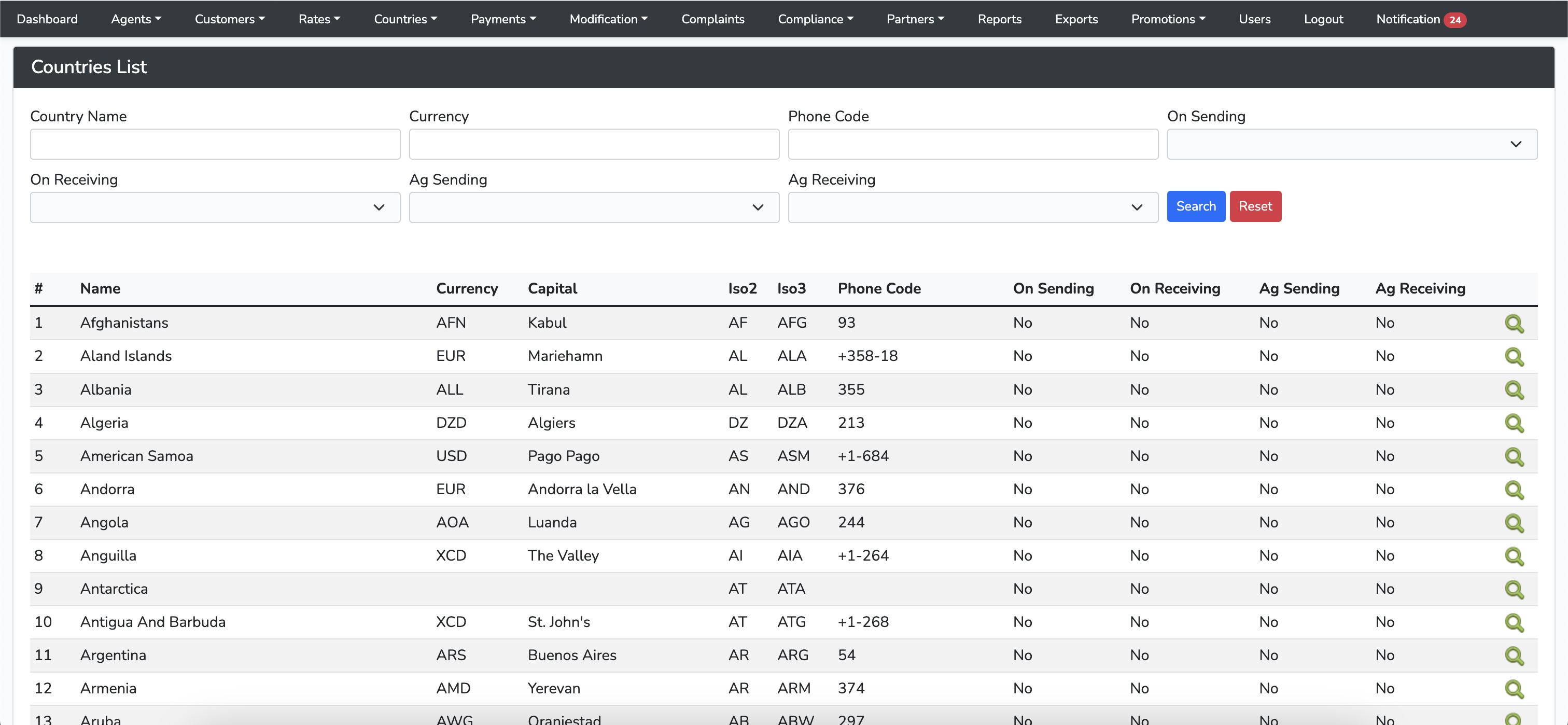View Argentina using its magnifier icon
Image resolution: width=1568 pixels, height=725 pixels.
tap(1514, 656)
